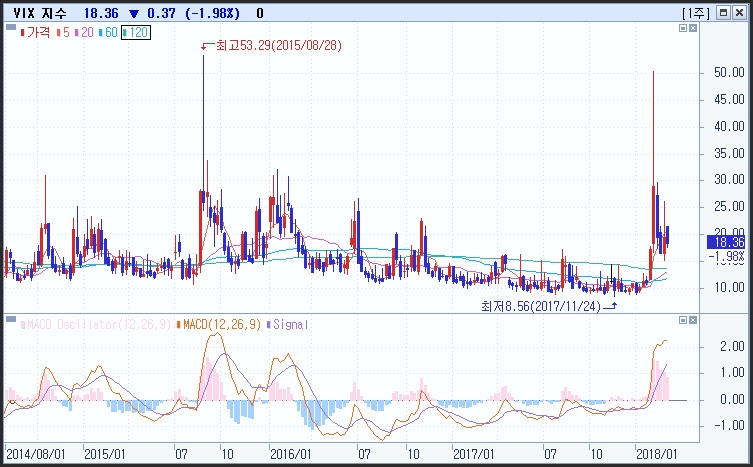The height and width of the screenshot is (467, 753).
Task: Click the 1.00 MACD axis label
Action: pos(732,373)
